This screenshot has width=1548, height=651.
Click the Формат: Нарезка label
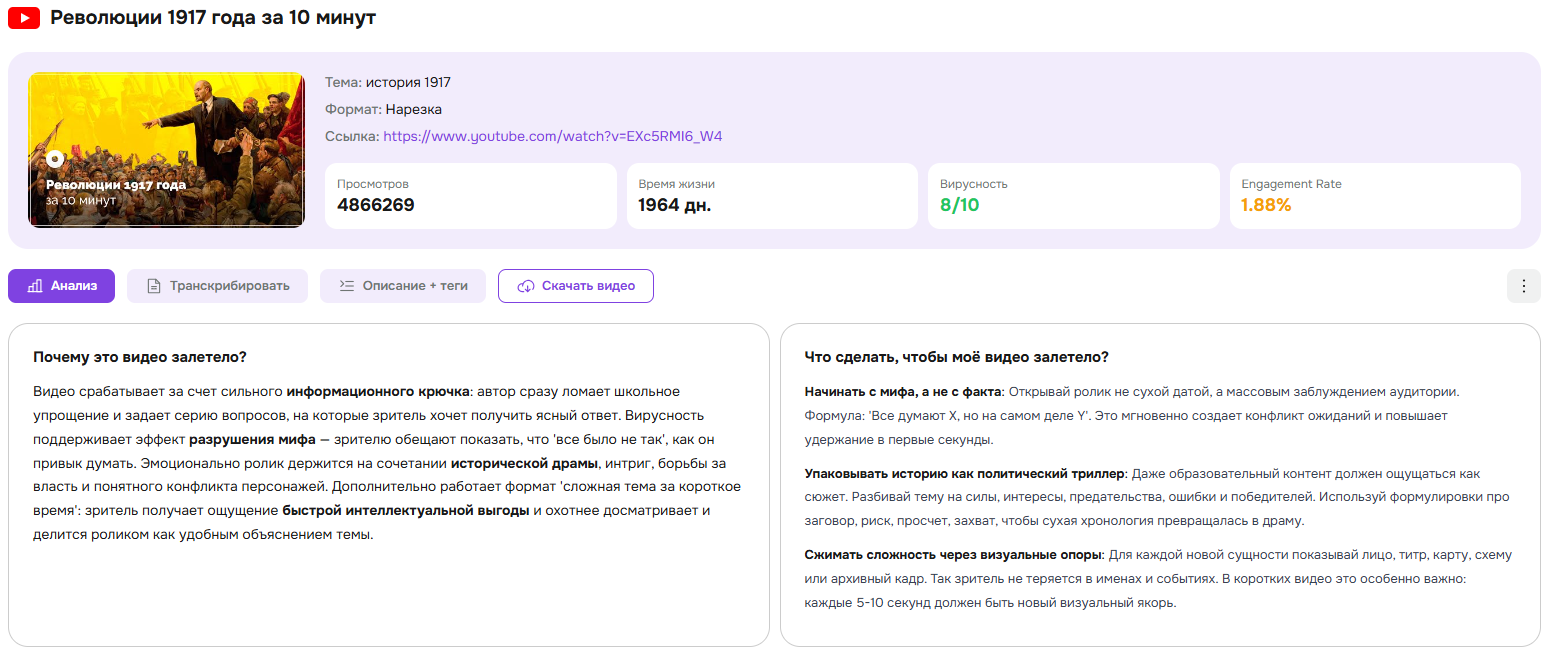(x=383, y=109)
